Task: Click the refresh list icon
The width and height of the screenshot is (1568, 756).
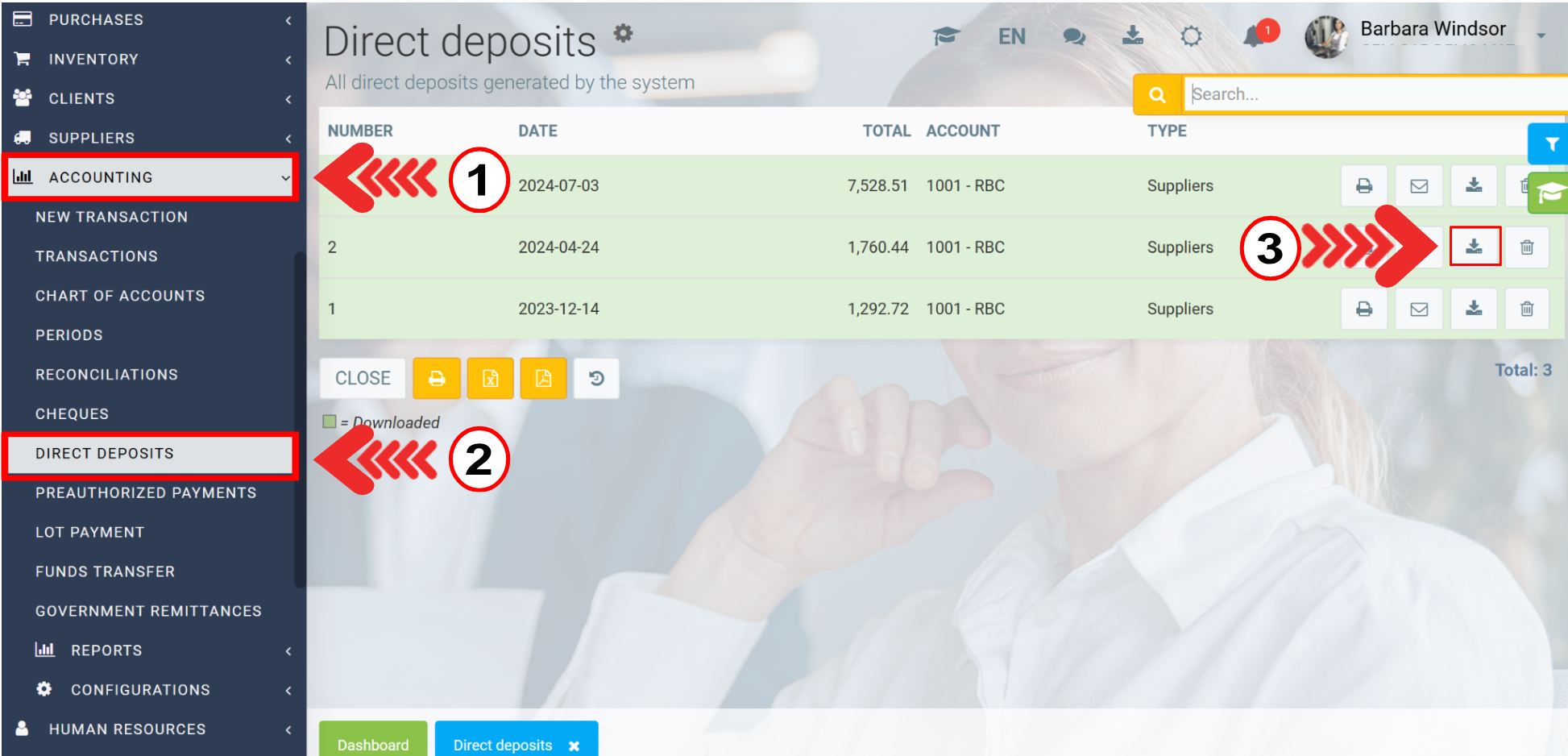Action: (x=596, y=379)
